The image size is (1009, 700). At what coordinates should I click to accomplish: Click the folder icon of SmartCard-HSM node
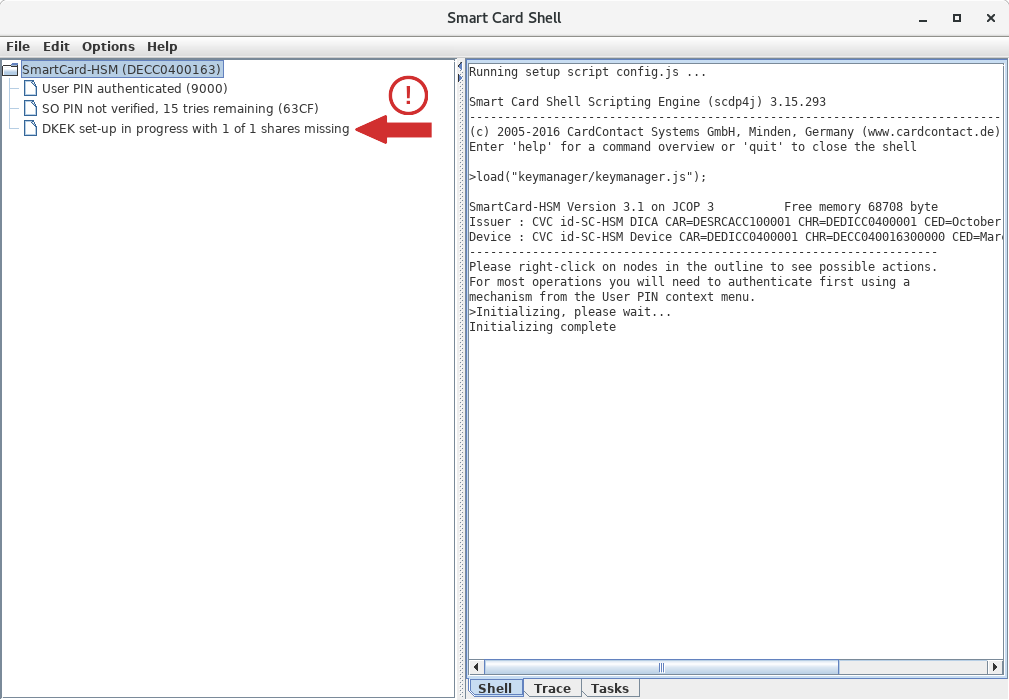10,69
